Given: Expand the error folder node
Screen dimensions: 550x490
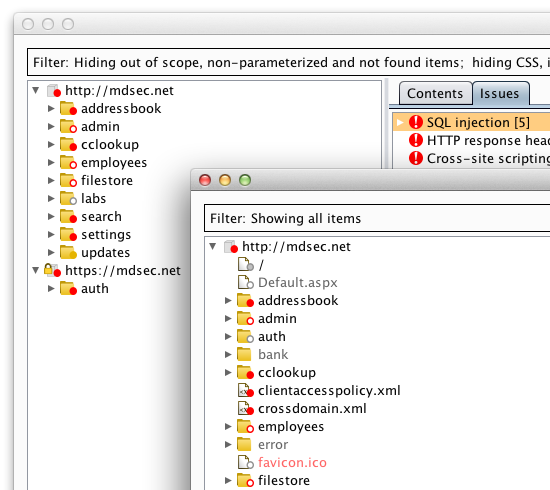Looking at the screenshot, I should click(228, 444).
